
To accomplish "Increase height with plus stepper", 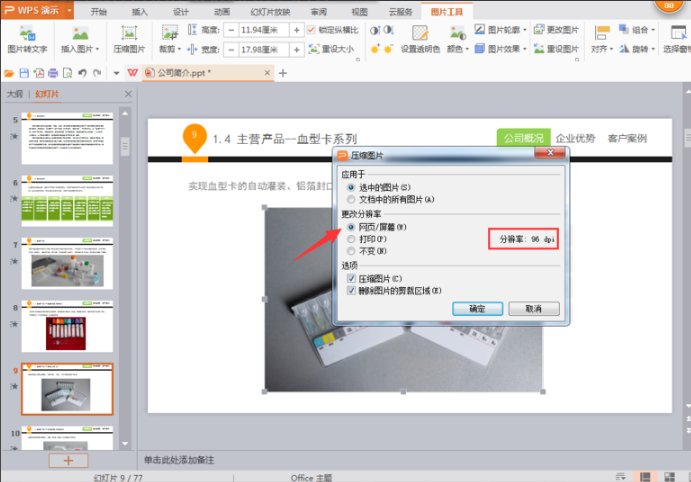I will click(297, 30).
